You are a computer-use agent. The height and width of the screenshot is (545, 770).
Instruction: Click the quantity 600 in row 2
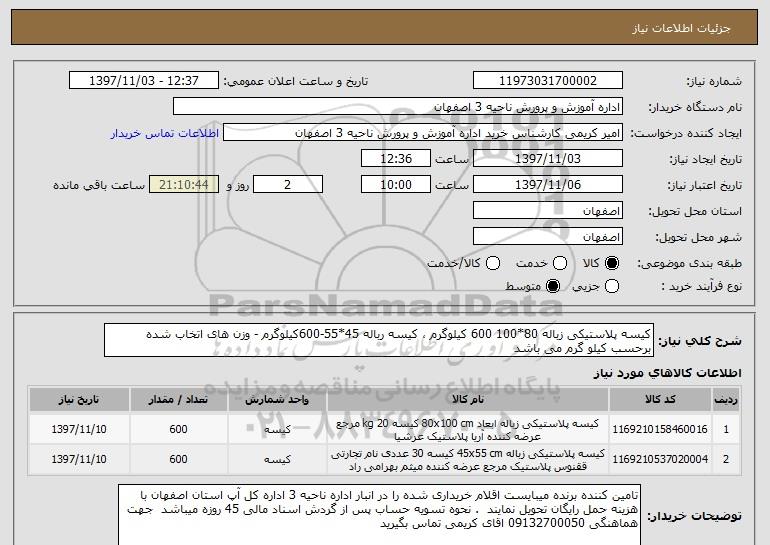click(178, 459)
